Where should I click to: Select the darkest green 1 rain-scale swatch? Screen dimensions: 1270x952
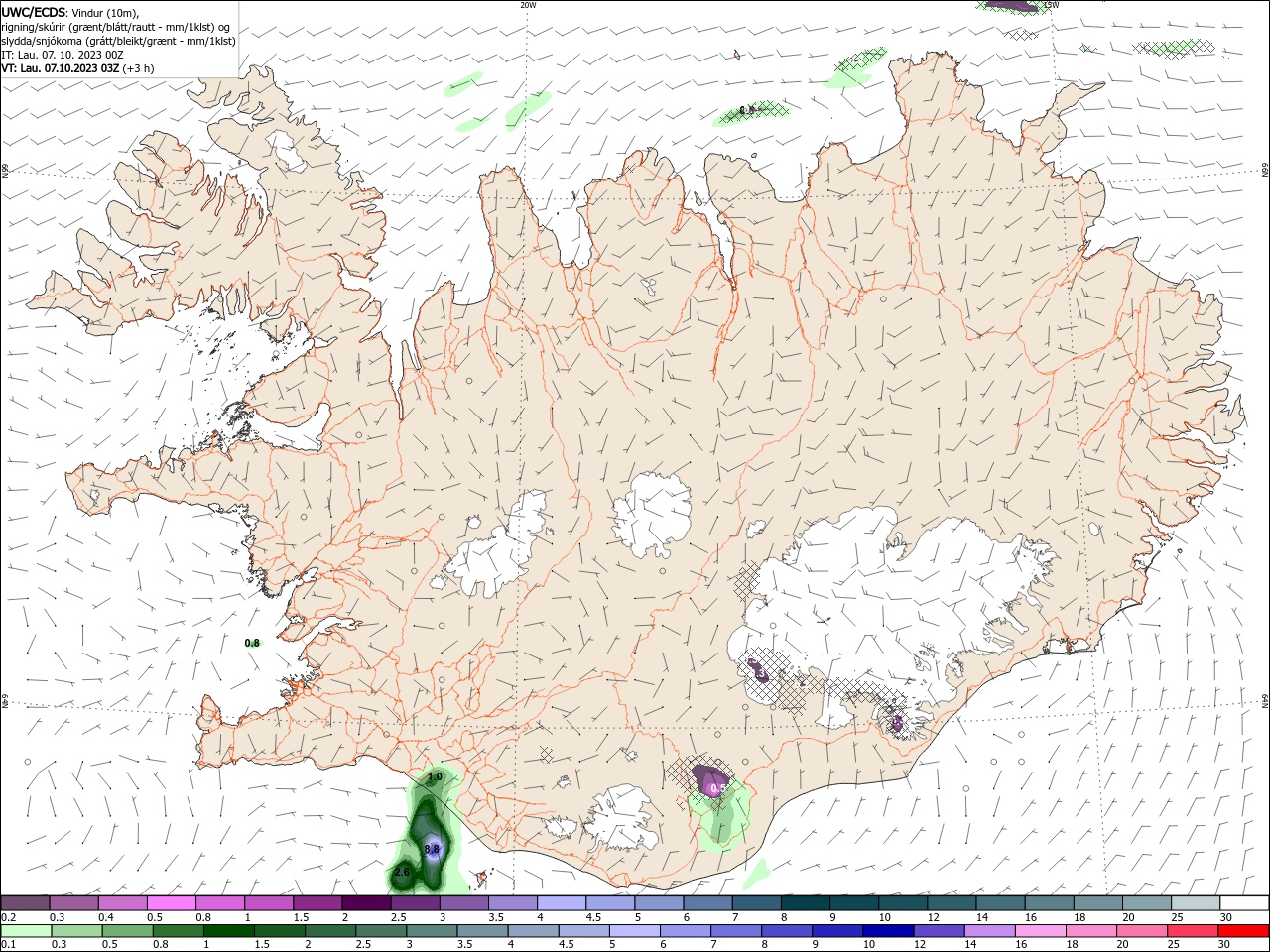pyautogui.click(x=230, y=931)
